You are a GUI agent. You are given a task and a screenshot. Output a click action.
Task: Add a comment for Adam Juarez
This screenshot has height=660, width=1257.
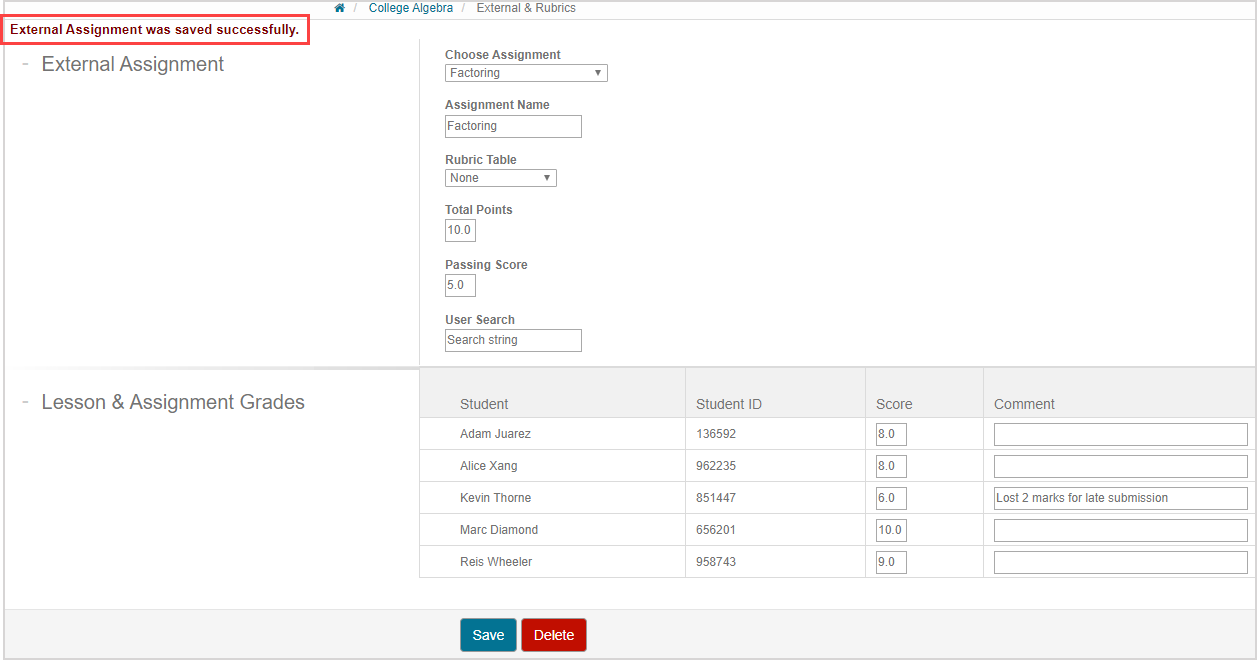(1120, 434)
